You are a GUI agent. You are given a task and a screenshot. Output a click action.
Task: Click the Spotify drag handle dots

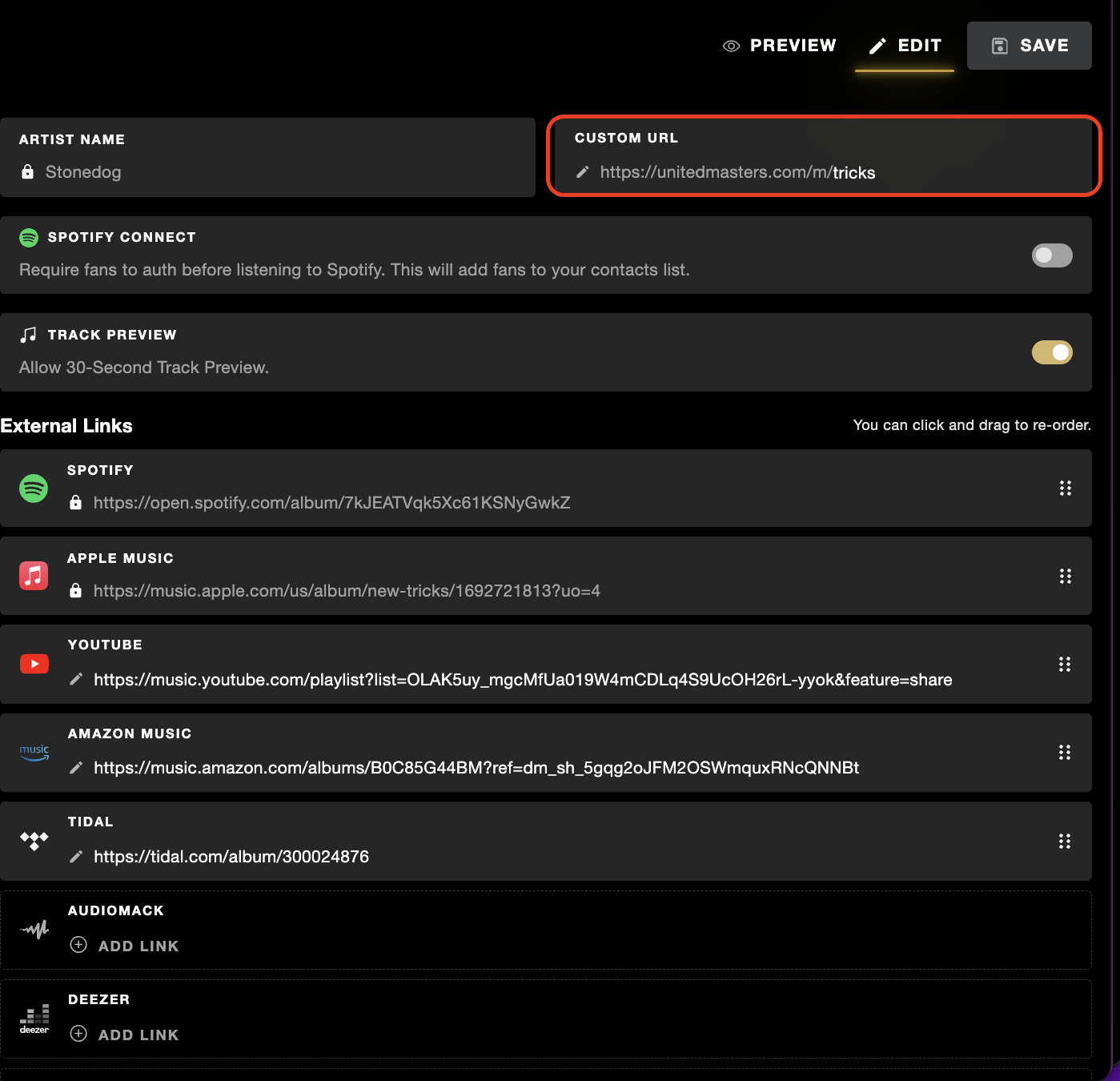1066,488
